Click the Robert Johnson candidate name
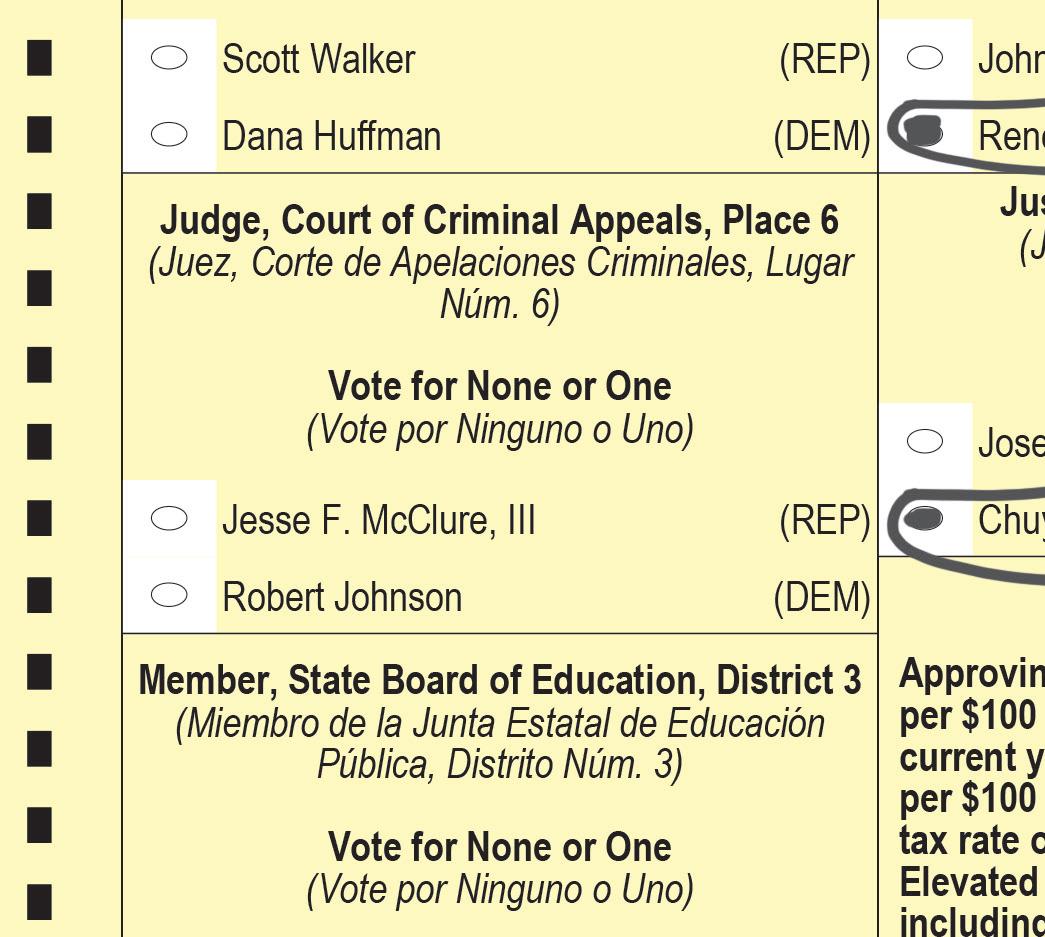The image size is (1045, 937). pyautogui.click(x=342, y=597)
